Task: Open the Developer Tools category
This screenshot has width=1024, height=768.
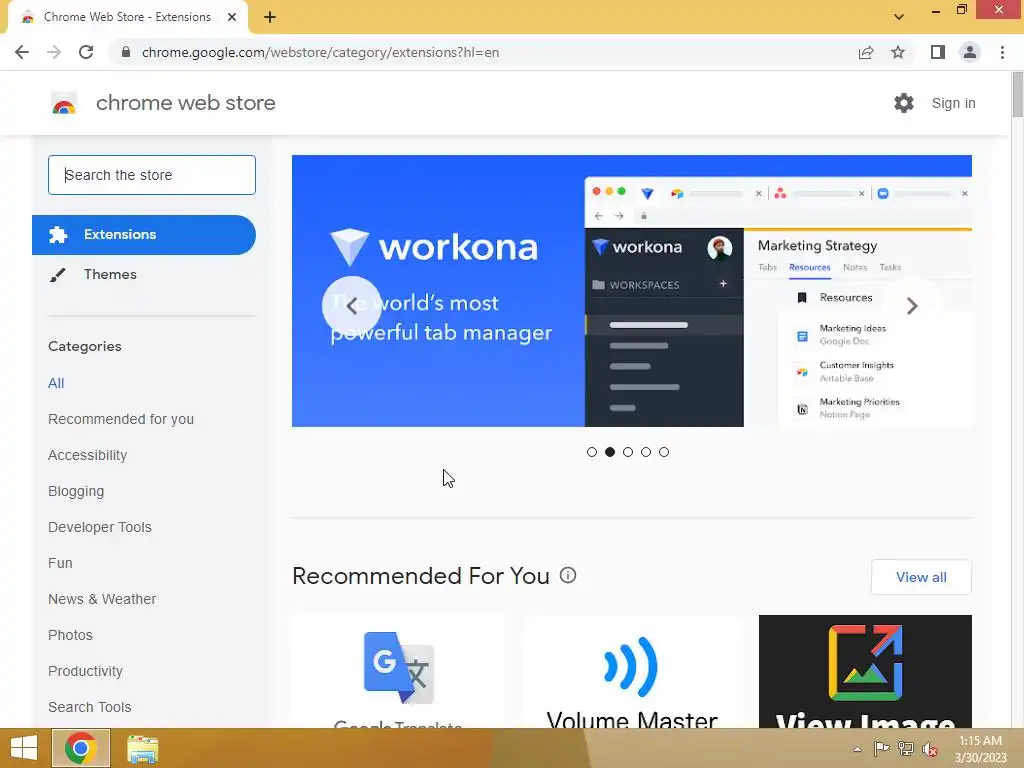Action: [100, 527]
